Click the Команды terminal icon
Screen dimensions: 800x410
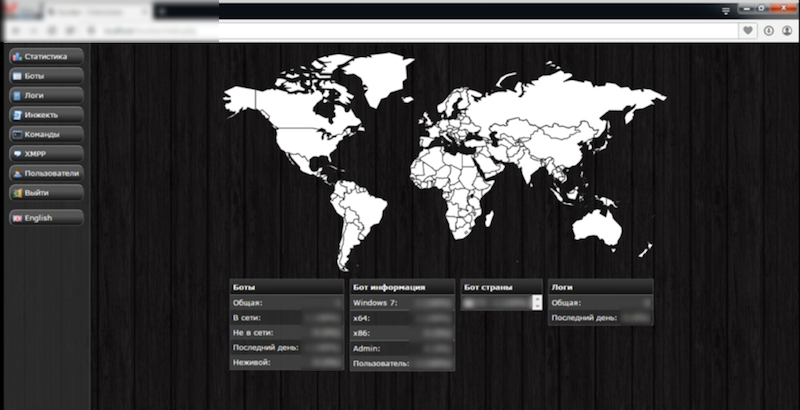(16, 134)
